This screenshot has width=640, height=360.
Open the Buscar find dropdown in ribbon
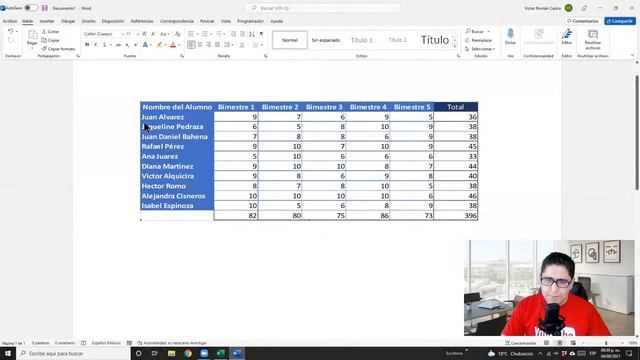point(489,31)
